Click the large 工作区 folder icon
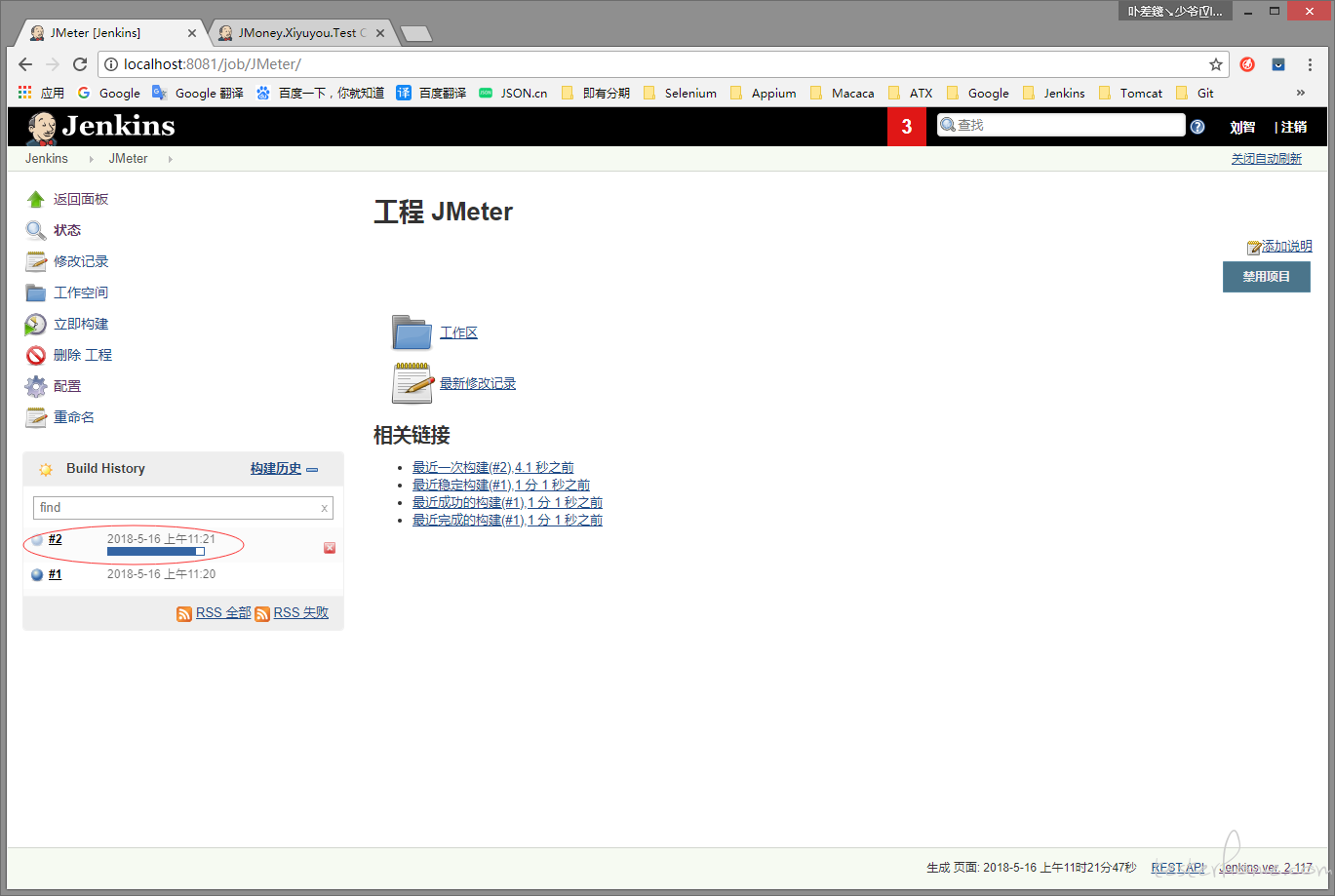This screenshot has width=1335, height=896. (412, 332)
